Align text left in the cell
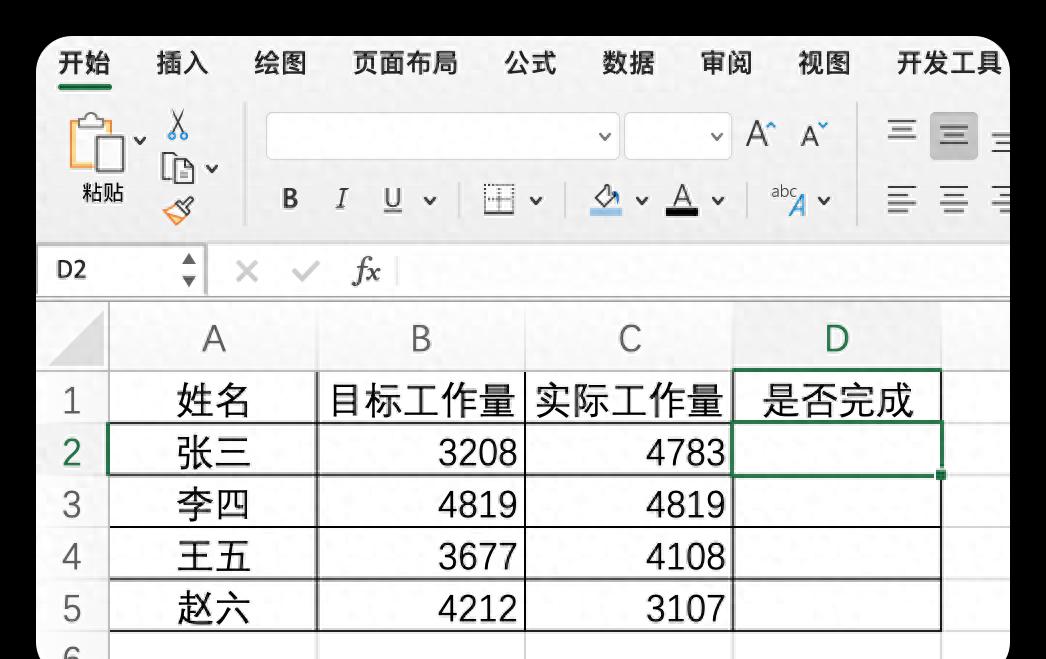The height and width of the screenshot is (659, 1046). tap(902, 199)
